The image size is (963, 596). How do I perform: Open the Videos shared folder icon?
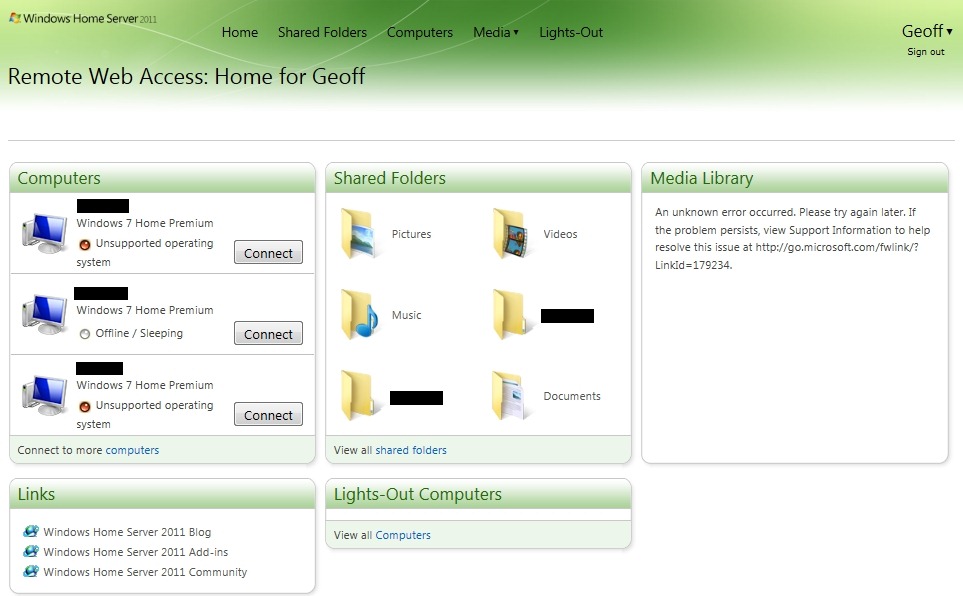pyautogui.click(x=510, y=234)
